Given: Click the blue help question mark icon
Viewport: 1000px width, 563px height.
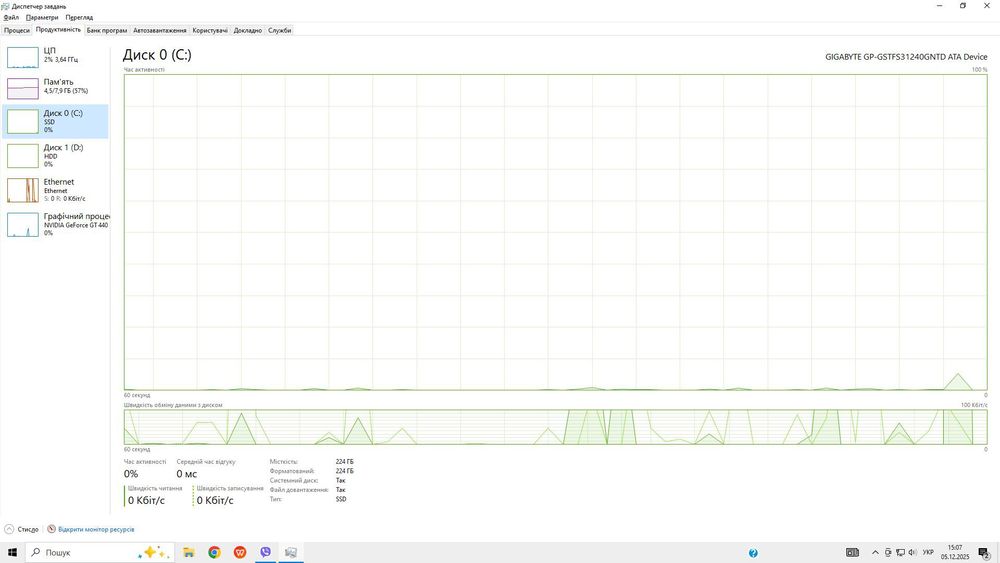Looking at the screenshot, I should pyautogui.click(x=753, y=553).
